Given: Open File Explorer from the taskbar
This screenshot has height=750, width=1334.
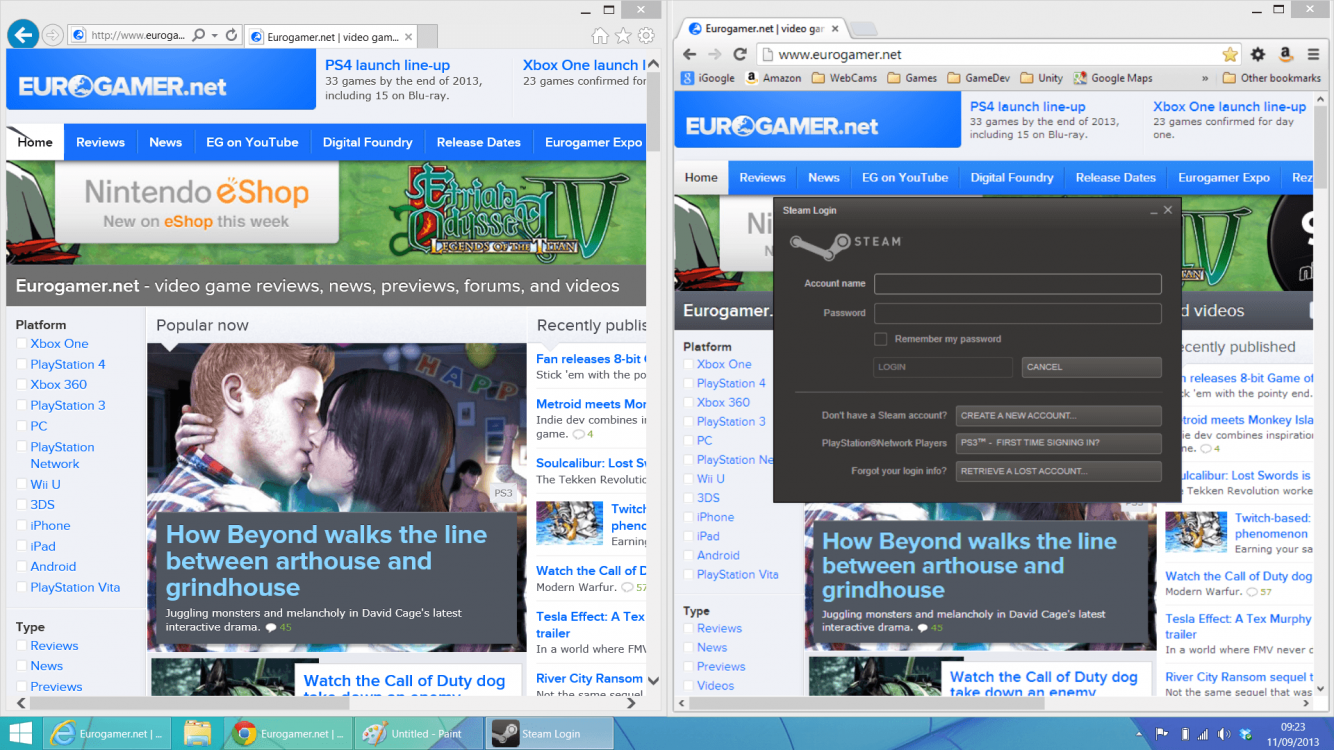Looking at the screenshot, I should point(197,733).
